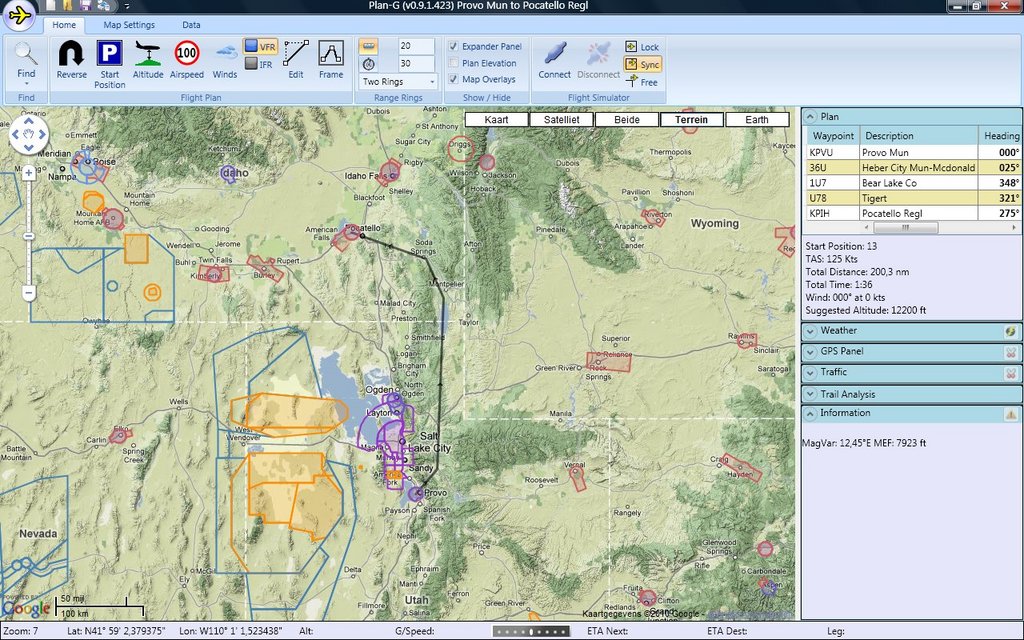Open the Altitude airplane icon
The width and height of the screenshot is (1024, 640).
click(148, 55)
